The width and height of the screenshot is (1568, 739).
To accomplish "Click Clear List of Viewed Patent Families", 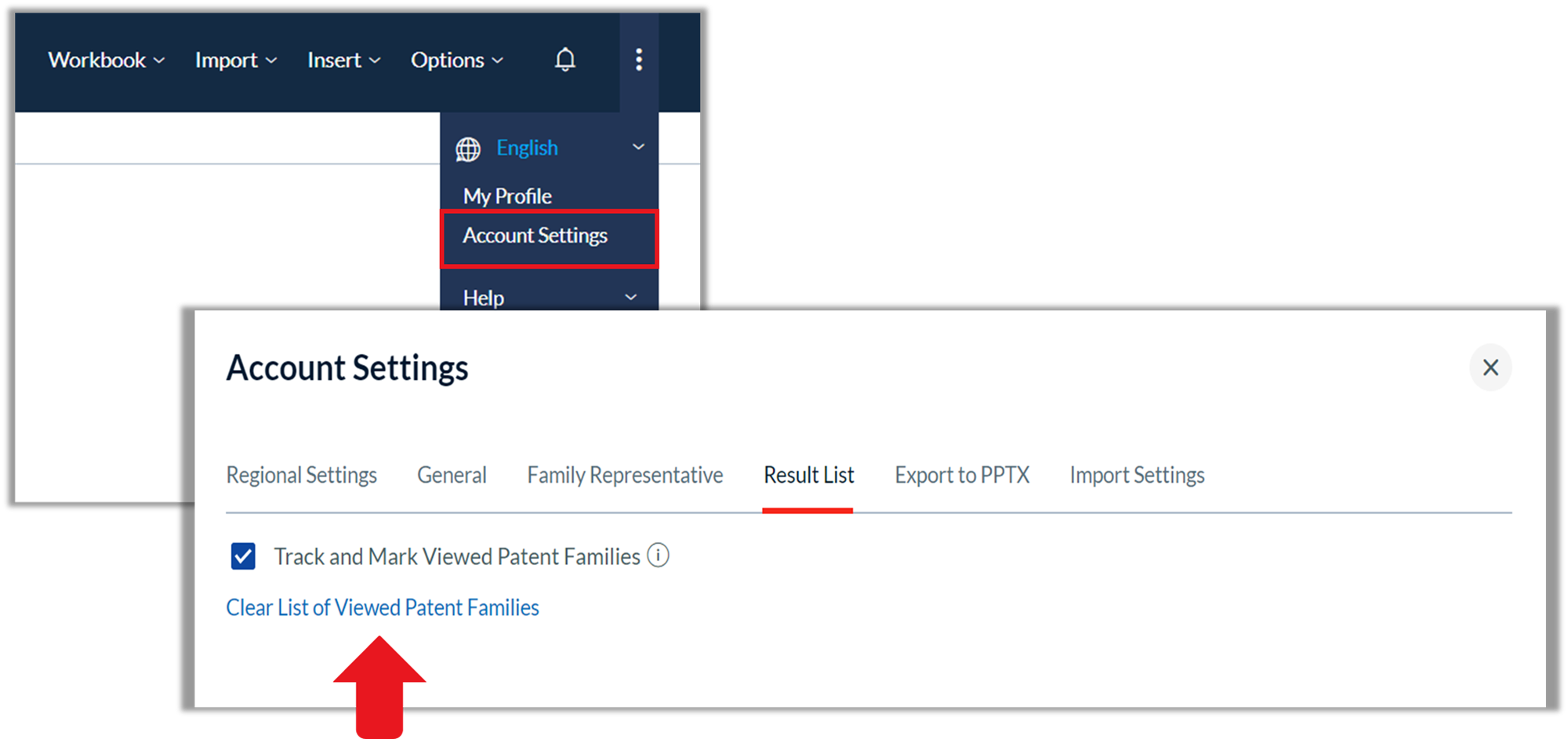I will tap(383, 607).
